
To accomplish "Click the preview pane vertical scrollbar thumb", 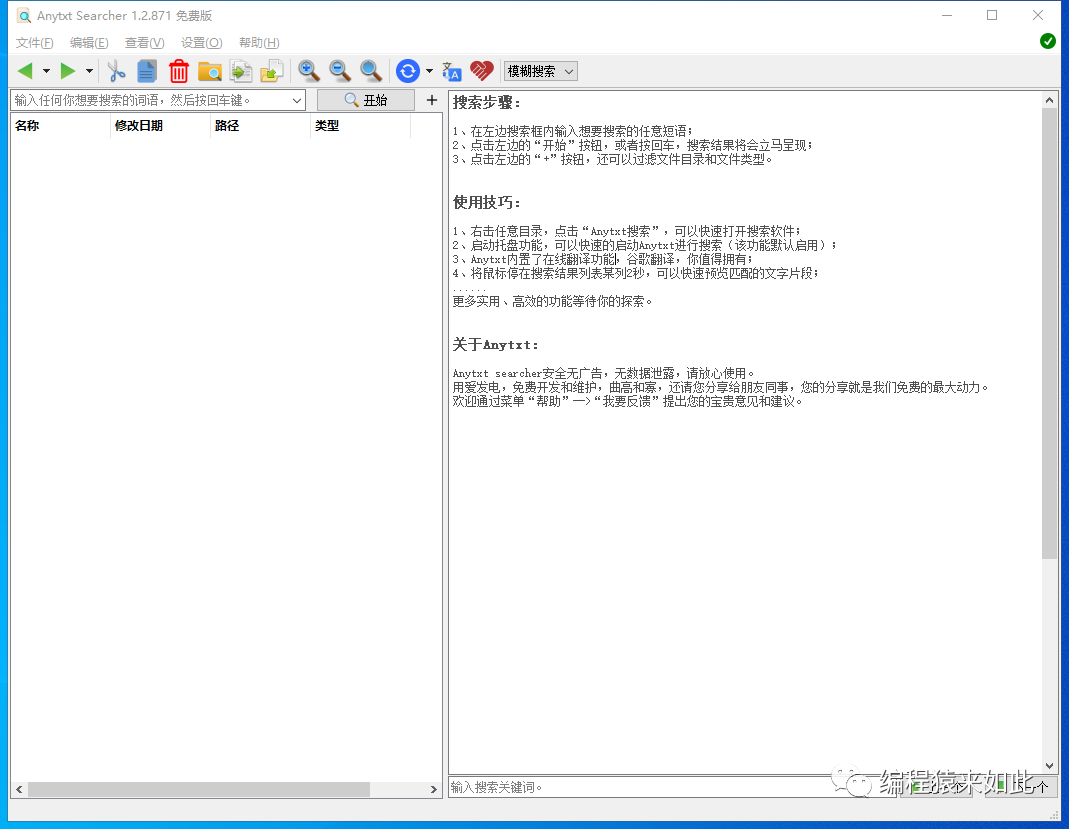I will [1049, 333].
